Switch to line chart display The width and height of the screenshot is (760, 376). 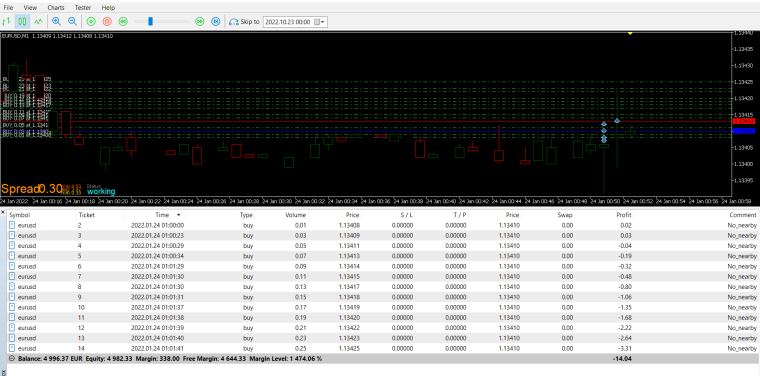pyautogui.click(x=38, y=21)
